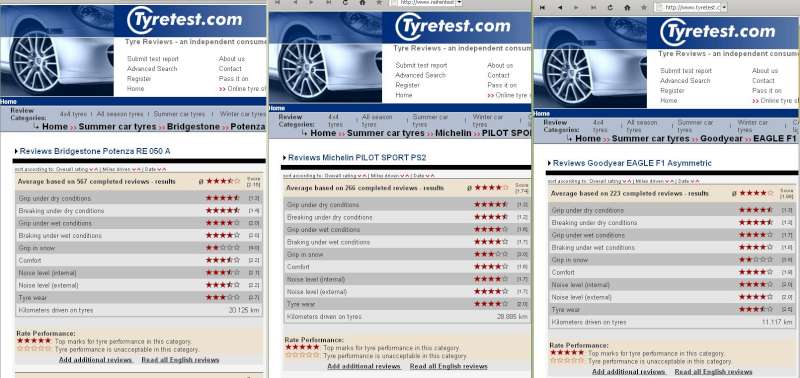Image resolution: width=800 pixels, height=378 pixels.
Task: Click back arrow in Goodyear browser toolbar
Action: pyautogui.click(x=560, y=8)
